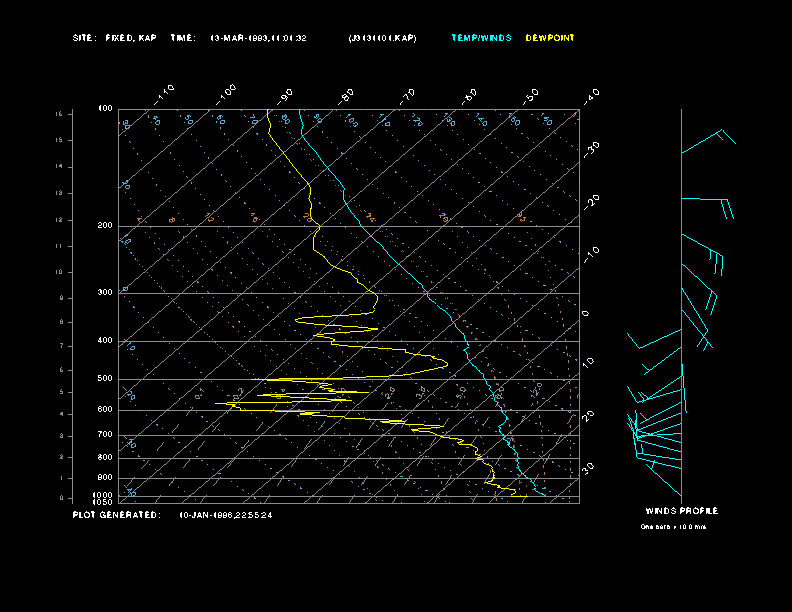Click the -20 temperature label on right edge

coord(592,201)
